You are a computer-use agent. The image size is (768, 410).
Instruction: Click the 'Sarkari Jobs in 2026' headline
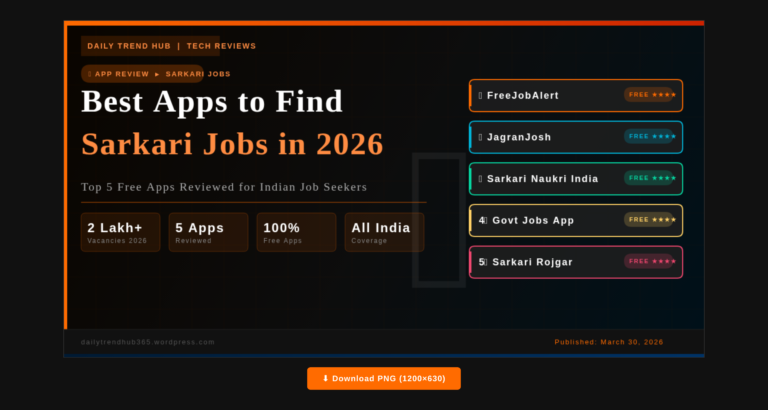pyautogui.click(x=232, y=144)
